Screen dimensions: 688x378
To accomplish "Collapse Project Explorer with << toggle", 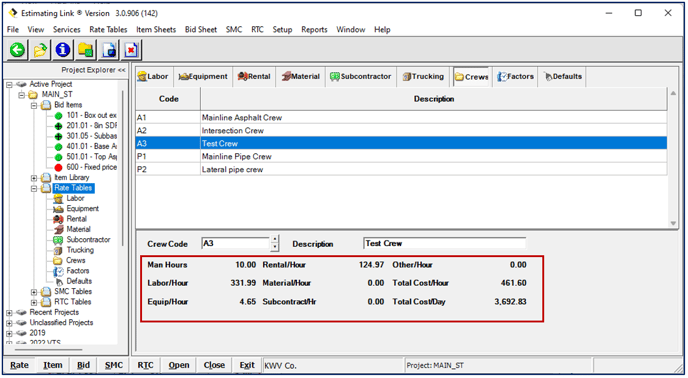I will pyautogui.click(x=122, y=70).
